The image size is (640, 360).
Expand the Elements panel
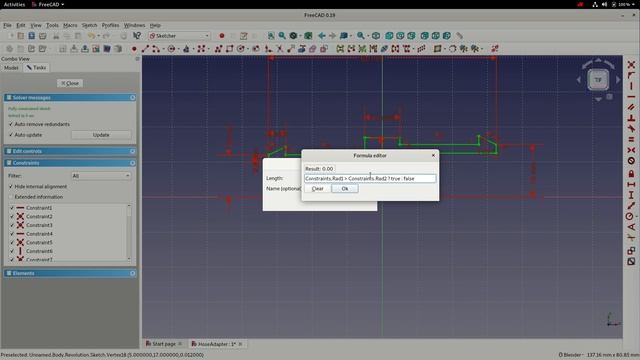132,273
